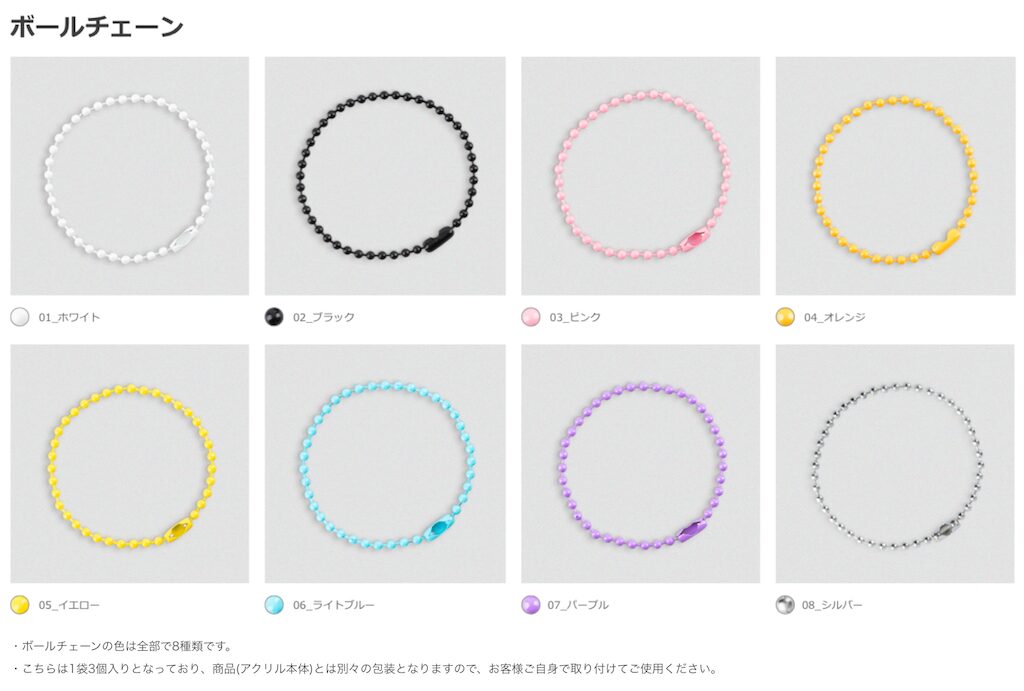The image size is (1024, 691).
Task: Select the pink color swatch circle
Action: point(530,317)
